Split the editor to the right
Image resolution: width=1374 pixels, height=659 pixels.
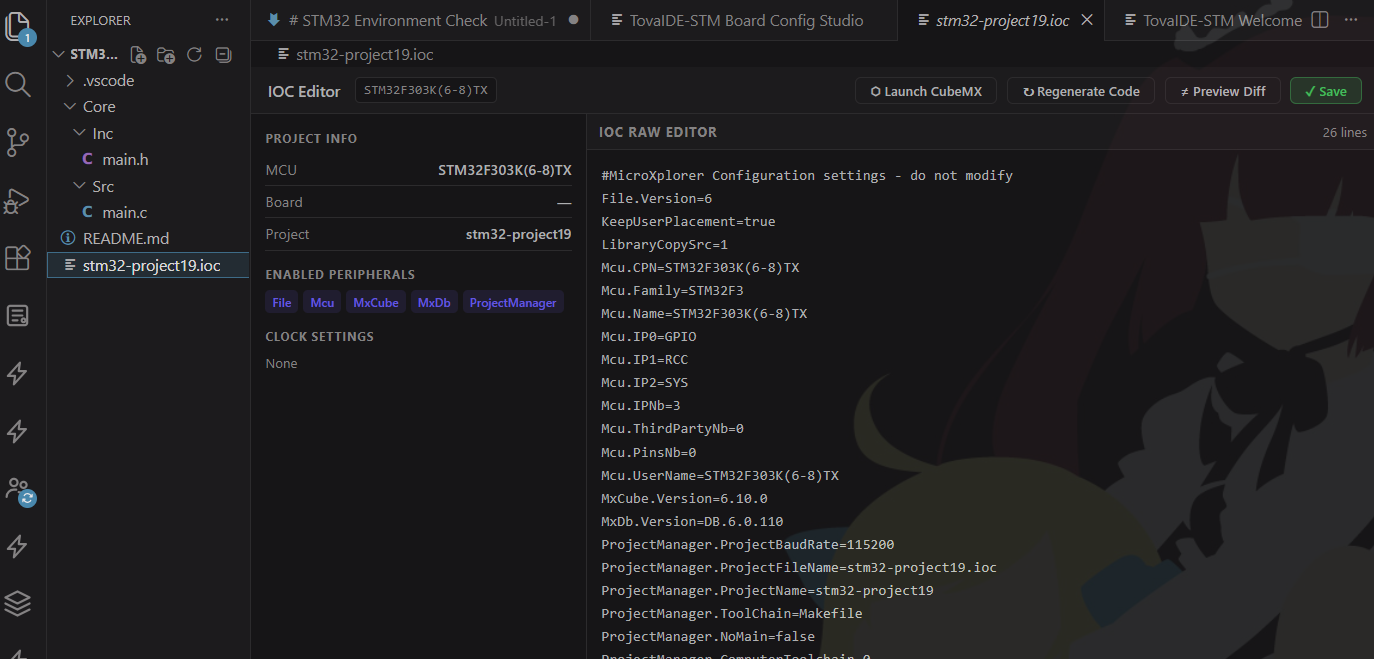point(1320,20)
